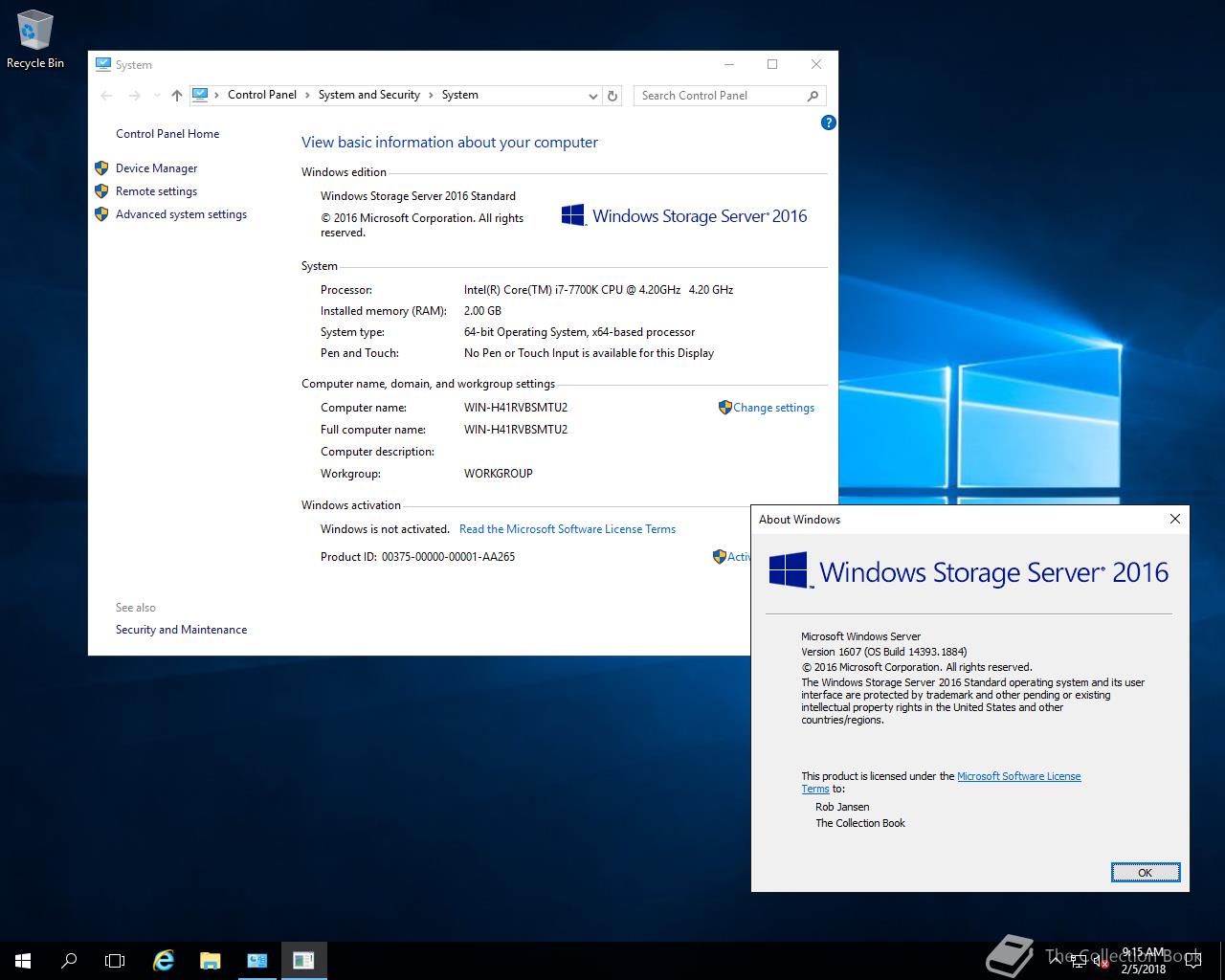
Task: Open Task View on taskbar
Action: 115,961
